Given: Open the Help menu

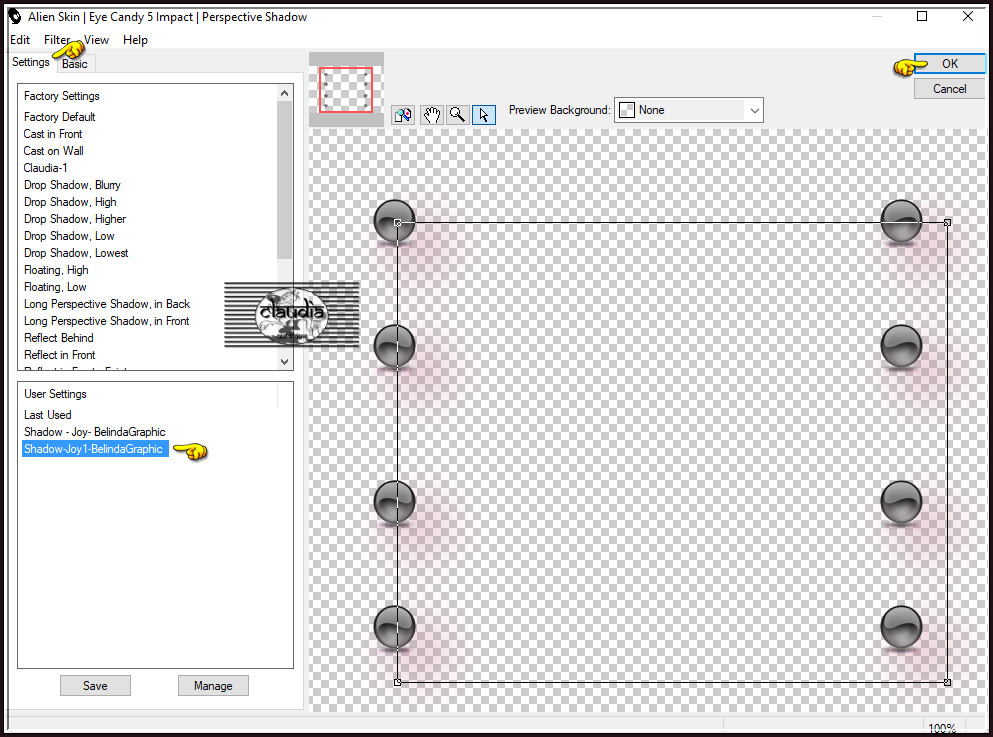Looking at the screenshot, I should coord(135,40).
